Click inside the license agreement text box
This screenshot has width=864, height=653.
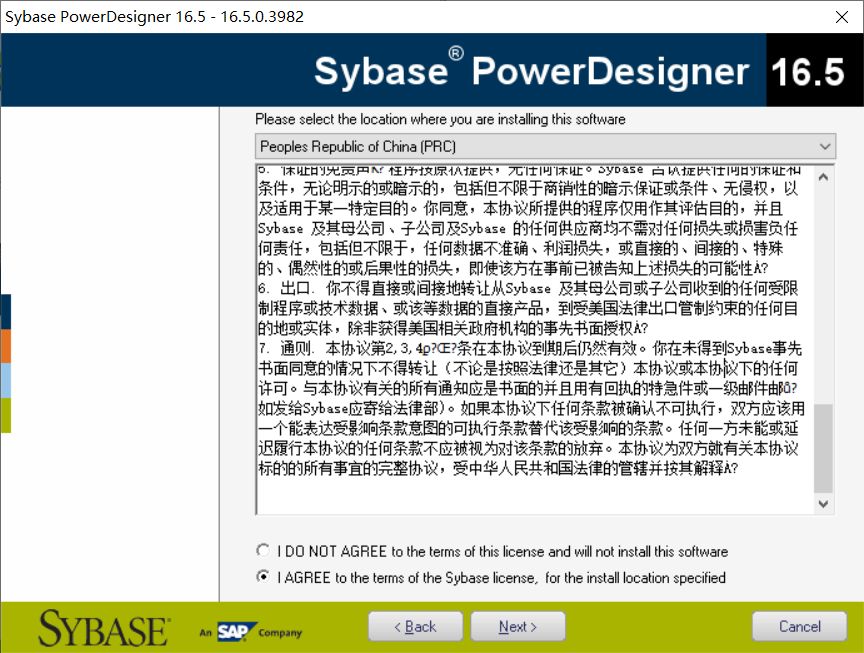tap(534, 339)
